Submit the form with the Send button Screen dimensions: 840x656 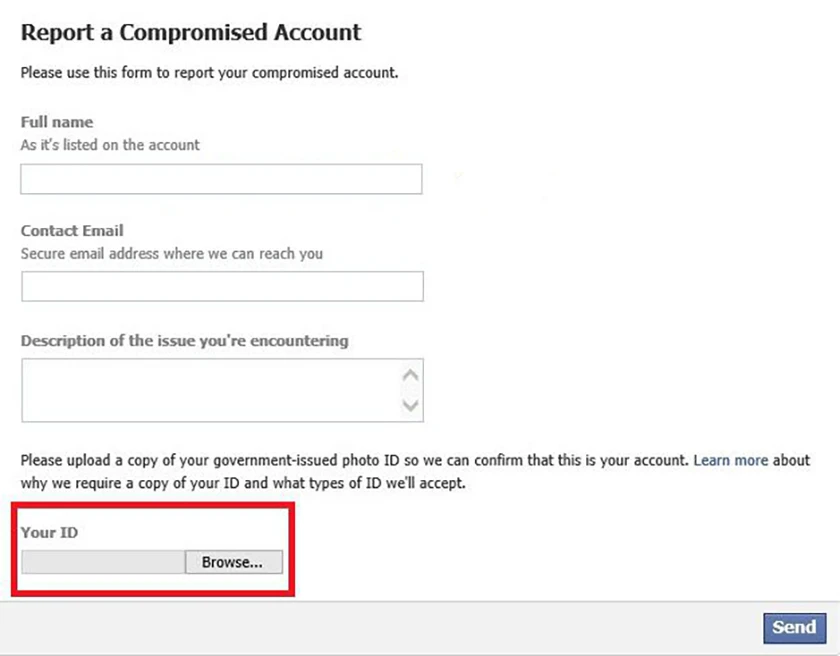coord(794,628)
